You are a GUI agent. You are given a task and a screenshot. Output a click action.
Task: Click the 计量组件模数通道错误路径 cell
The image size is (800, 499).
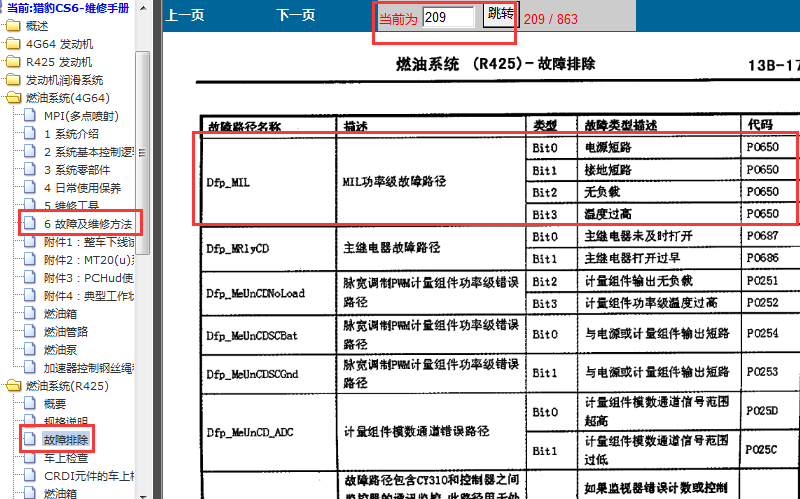coord(431,432)
